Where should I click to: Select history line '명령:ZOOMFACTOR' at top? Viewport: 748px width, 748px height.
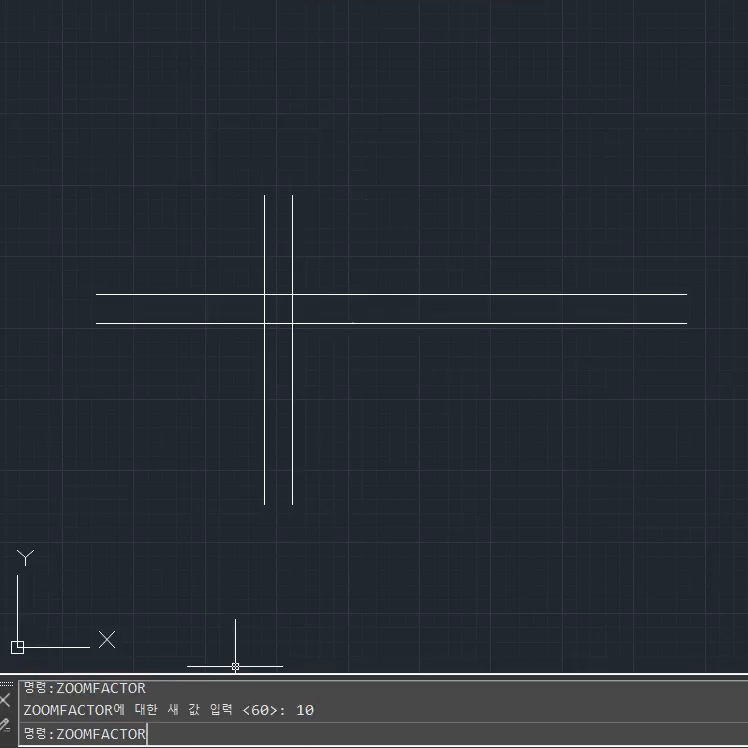(x=84, y=688)
